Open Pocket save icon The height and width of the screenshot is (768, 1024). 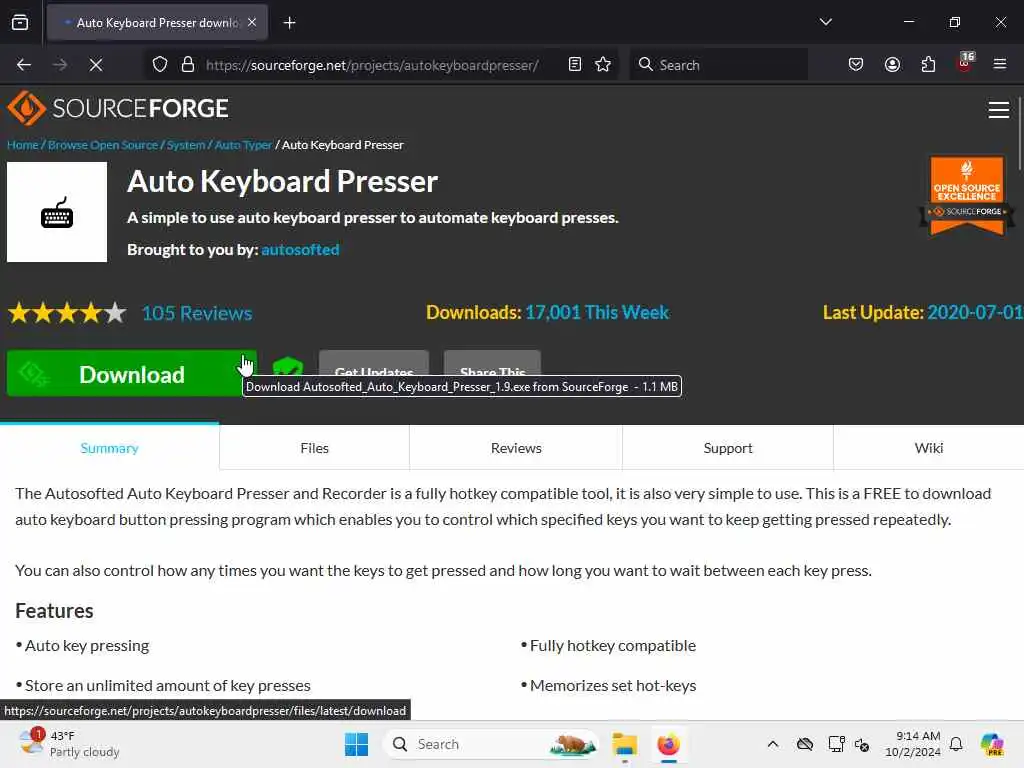pos(856,65)
